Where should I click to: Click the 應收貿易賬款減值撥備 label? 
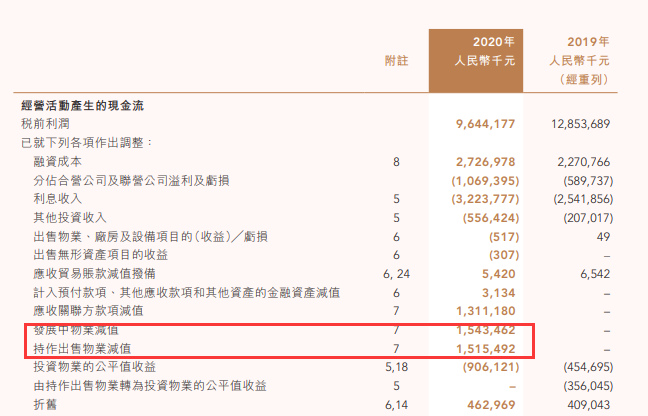point(95,274)
